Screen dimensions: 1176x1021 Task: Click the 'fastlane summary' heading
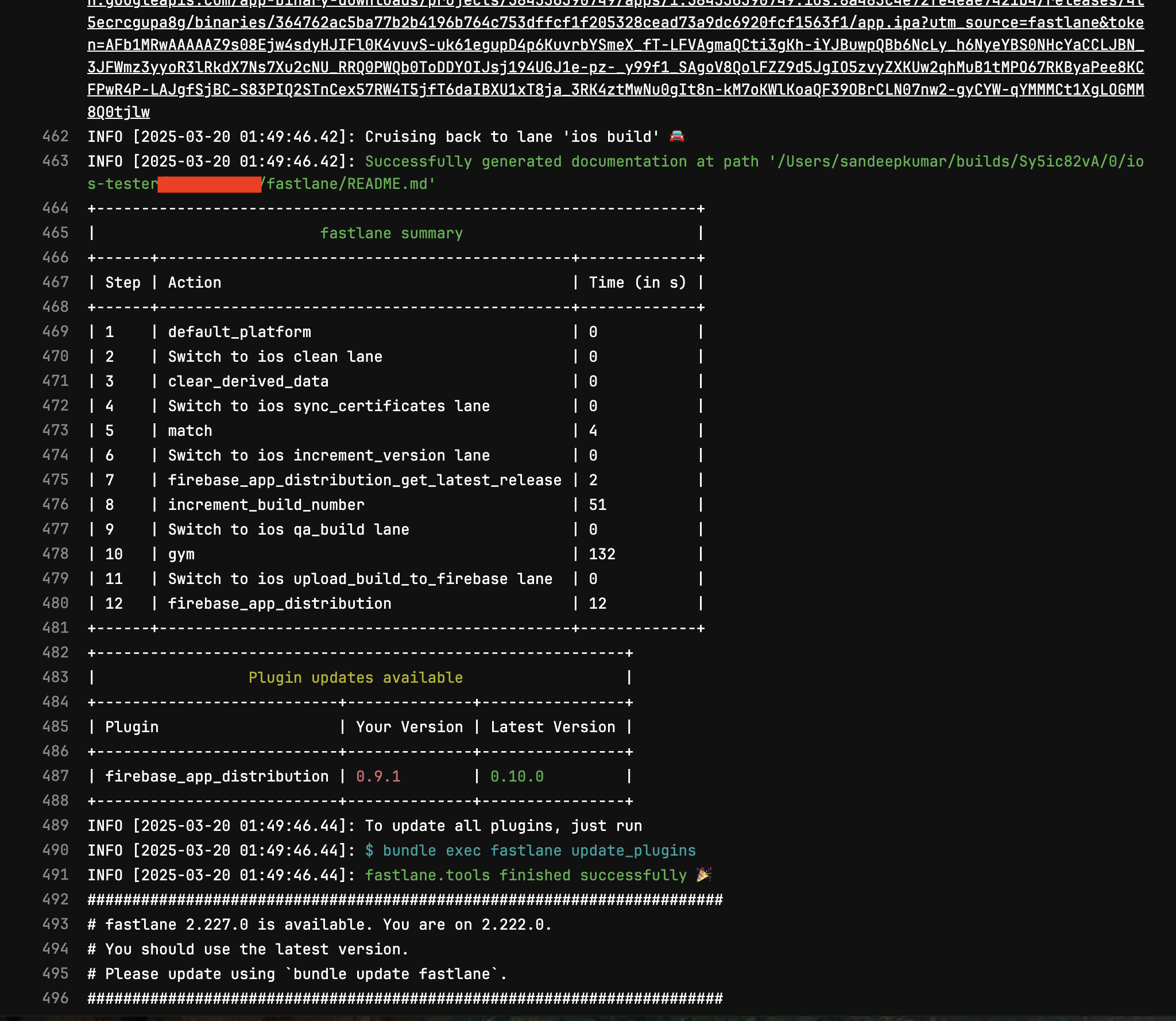coord(391,233)
